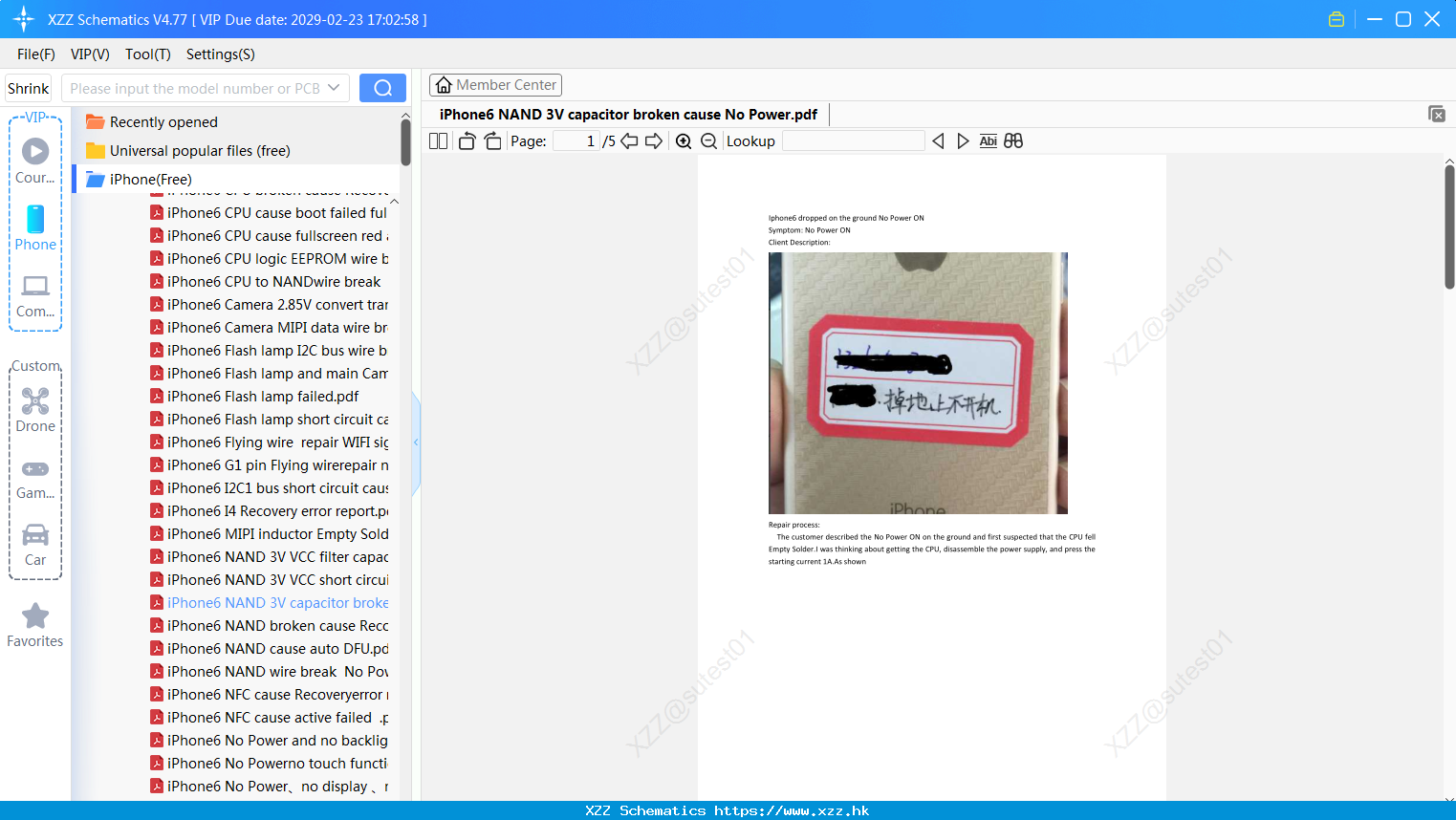Click the Shrink button
The height and width of the screenshot is (820, 1456).
[29, 88]
